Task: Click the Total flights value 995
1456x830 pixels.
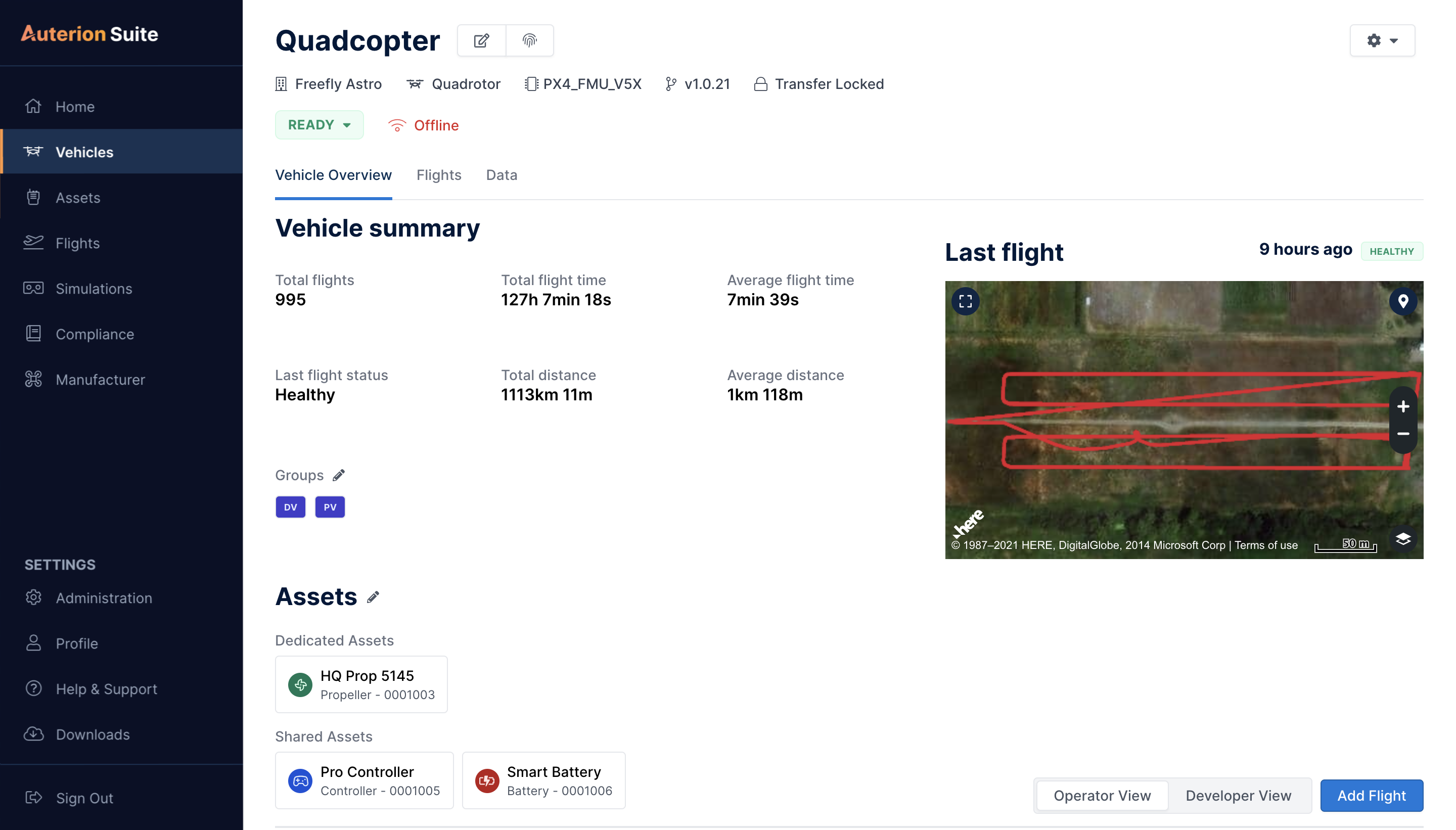Action: tap(290, 299)
